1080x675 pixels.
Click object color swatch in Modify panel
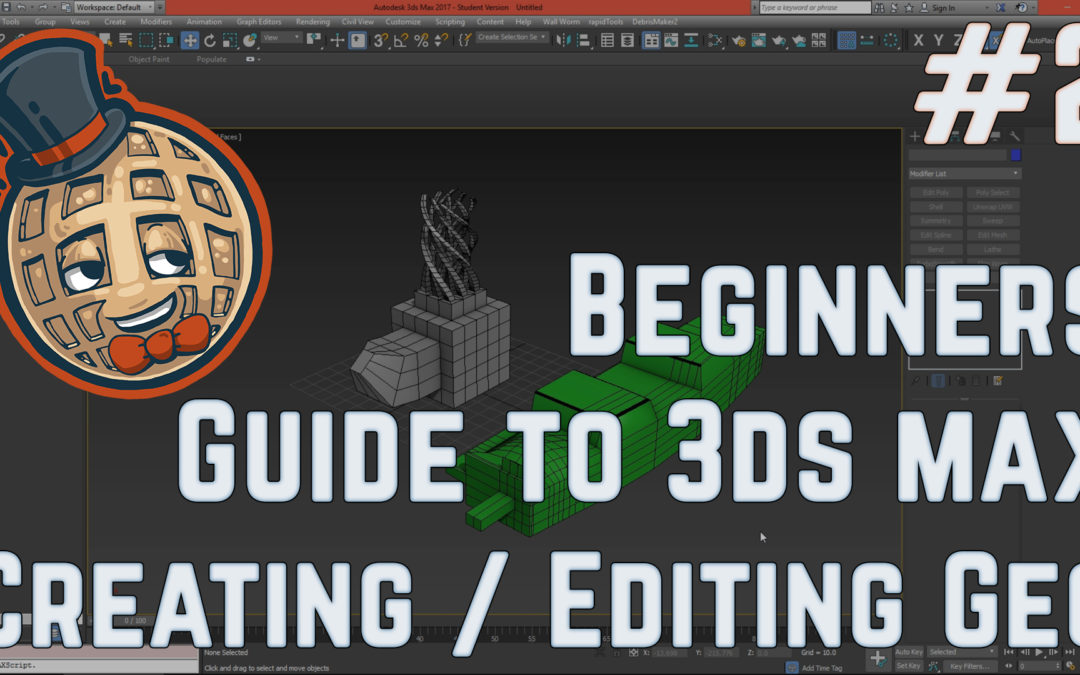pos(1015,155)
